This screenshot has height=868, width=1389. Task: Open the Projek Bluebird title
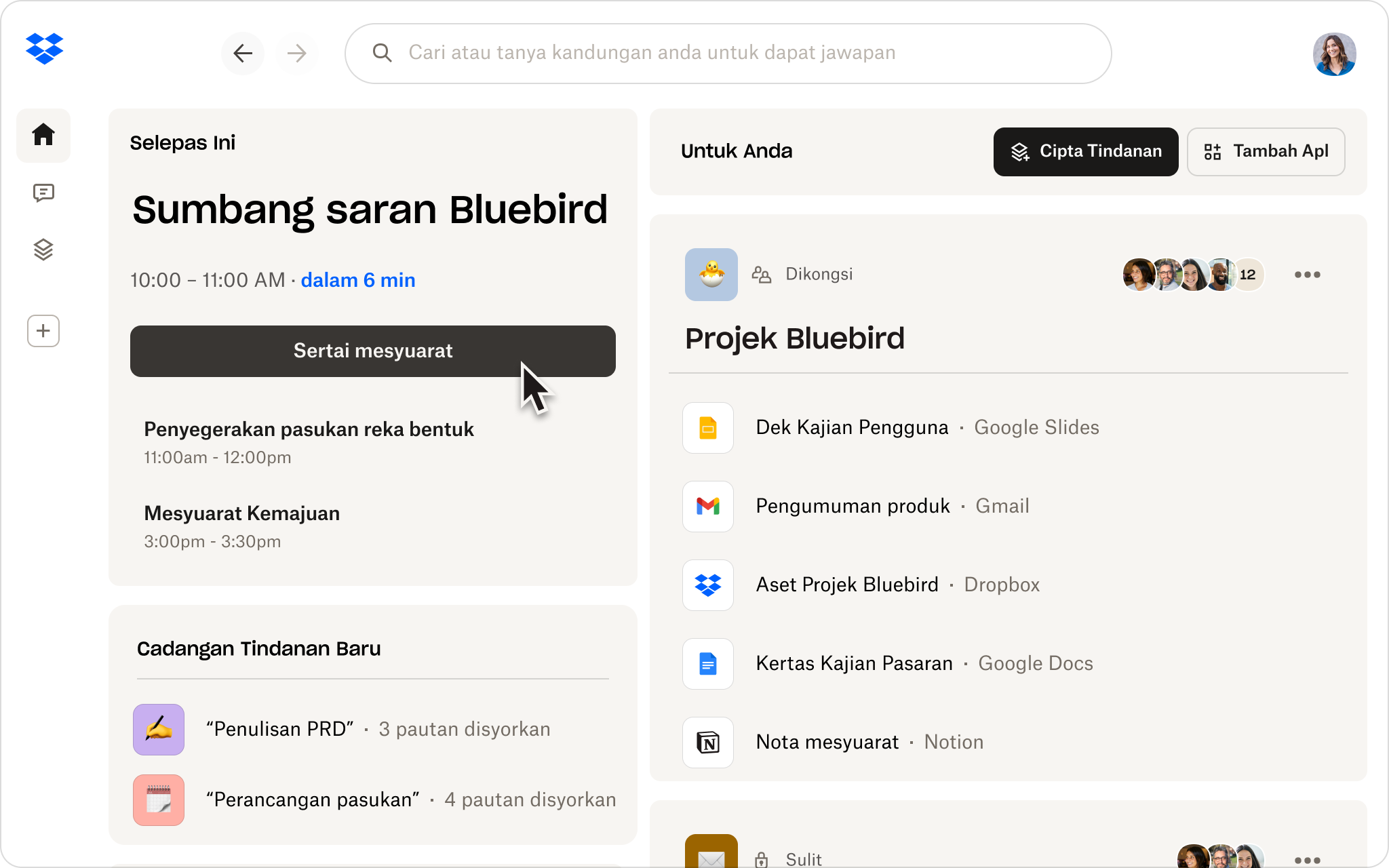pos(795,338)
